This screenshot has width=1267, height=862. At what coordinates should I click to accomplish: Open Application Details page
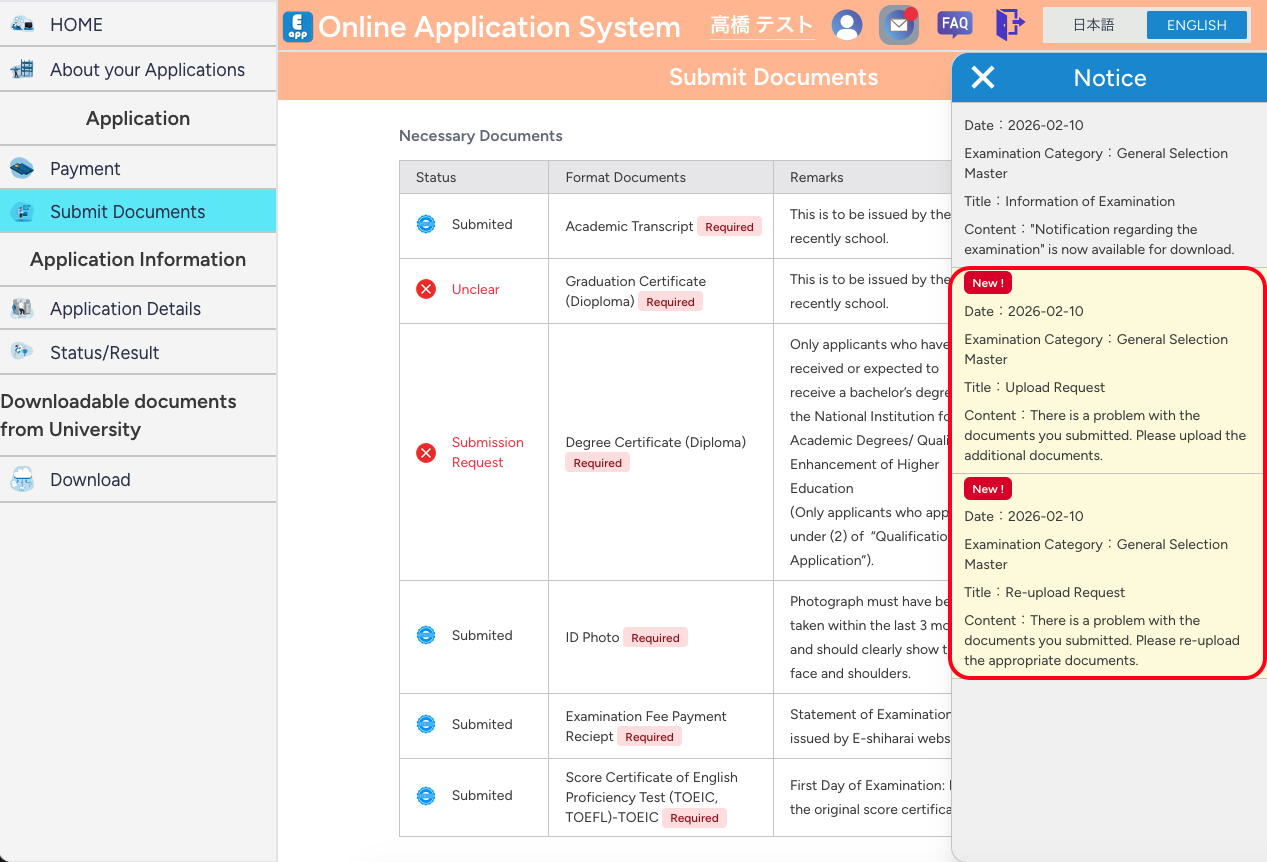125,309
